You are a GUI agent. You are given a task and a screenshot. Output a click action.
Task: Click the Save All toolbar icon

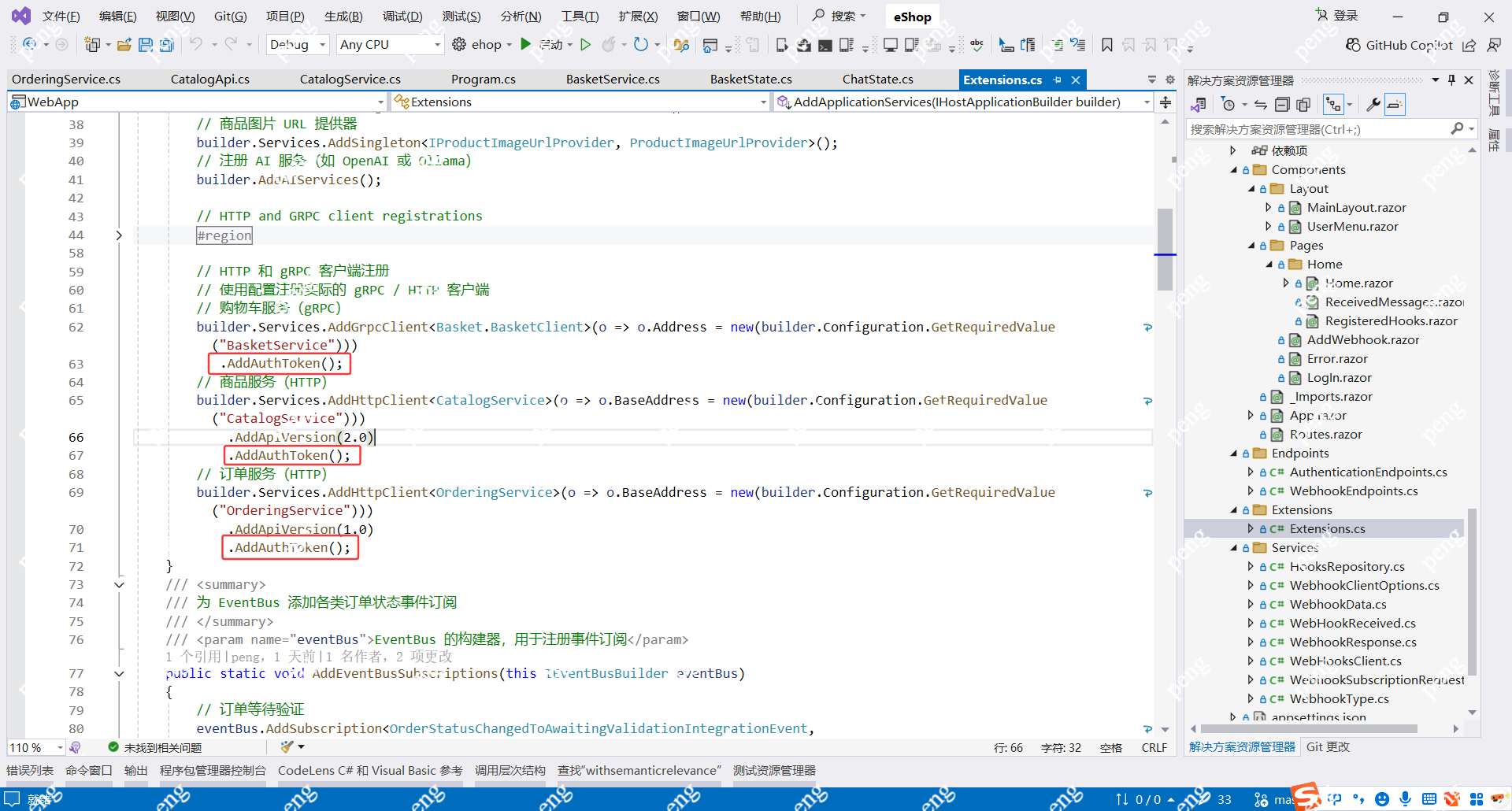tap(166, 45)
